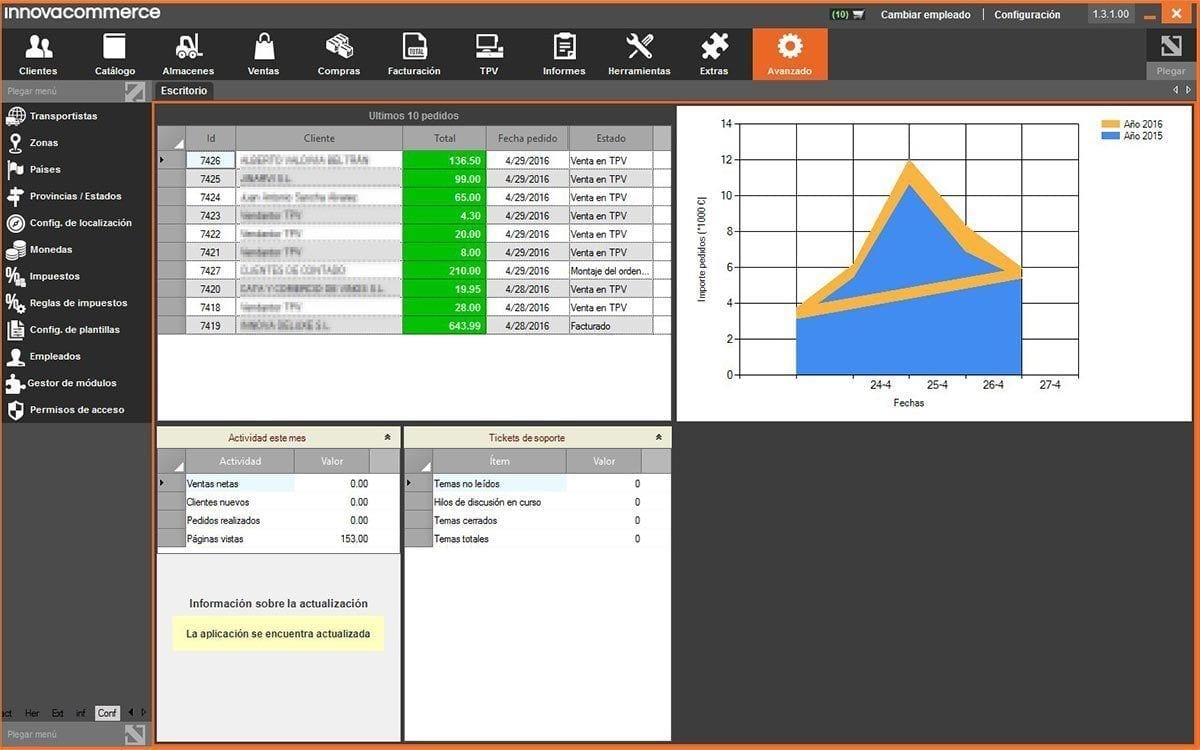Open the Facturación module
Viewport: 1200px width, 750px height.
coord(414,54)
